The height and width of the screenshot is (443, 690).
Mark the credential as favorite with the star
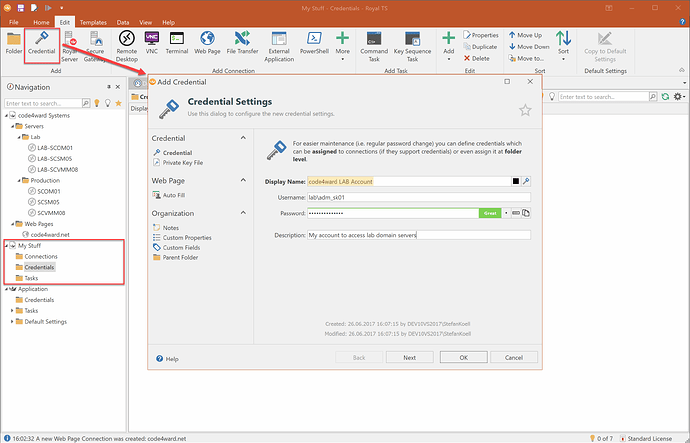[525, 110]
